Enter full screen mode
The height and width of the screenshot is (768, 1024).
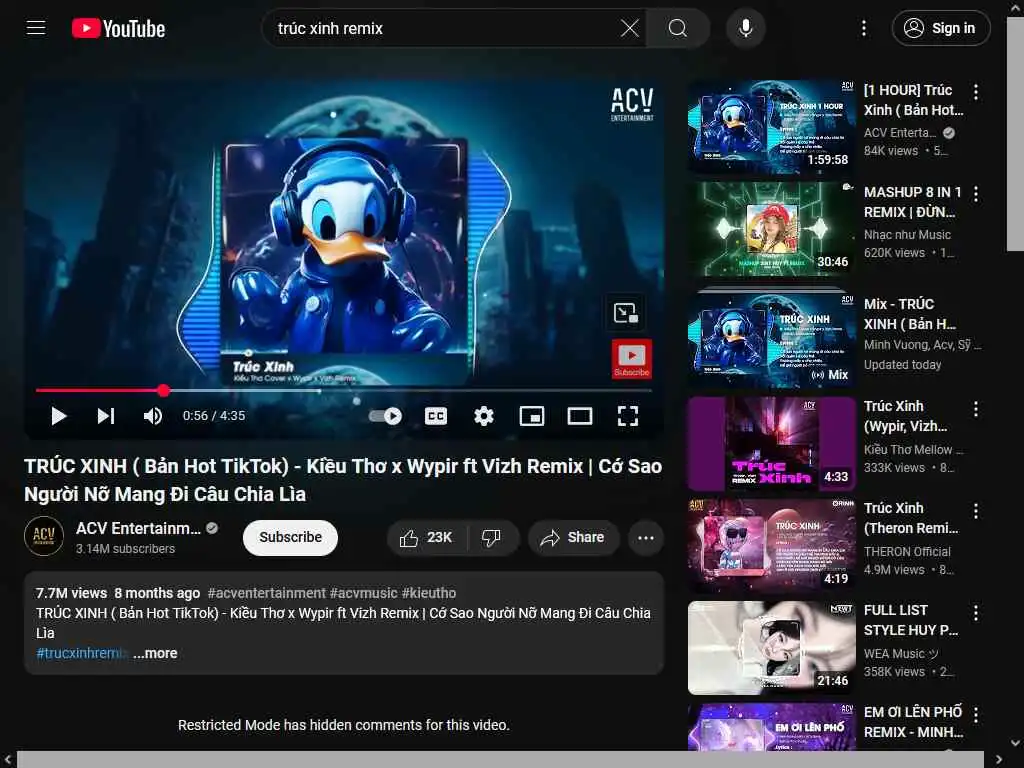628,416
